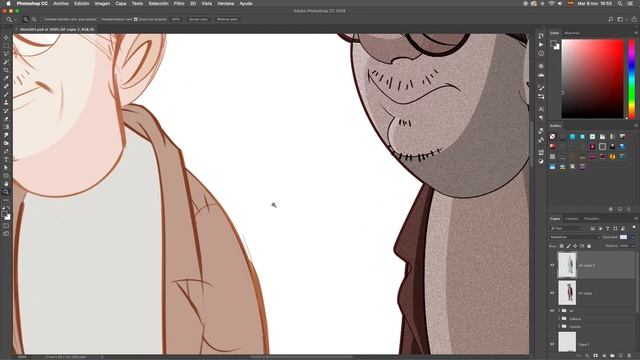Toggle 'Aumentar/reducir' all windows checkbox
The image size is (640, 360).
pos(99,19)
